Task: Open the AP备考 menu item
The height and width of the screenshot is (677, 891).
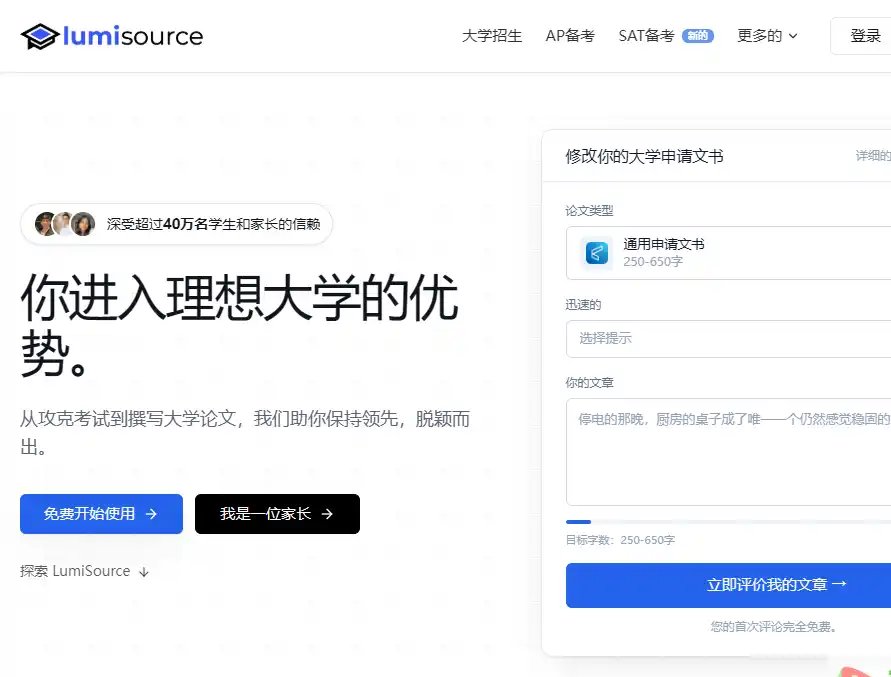Action: (x=570, y=36)
